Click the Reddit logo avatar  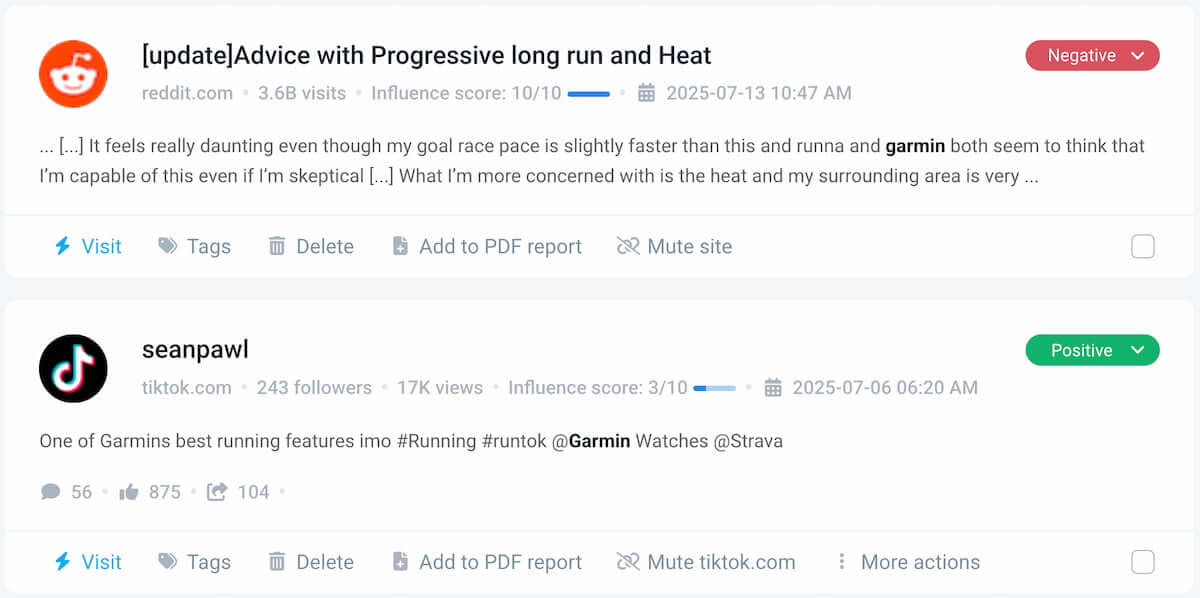73,74
